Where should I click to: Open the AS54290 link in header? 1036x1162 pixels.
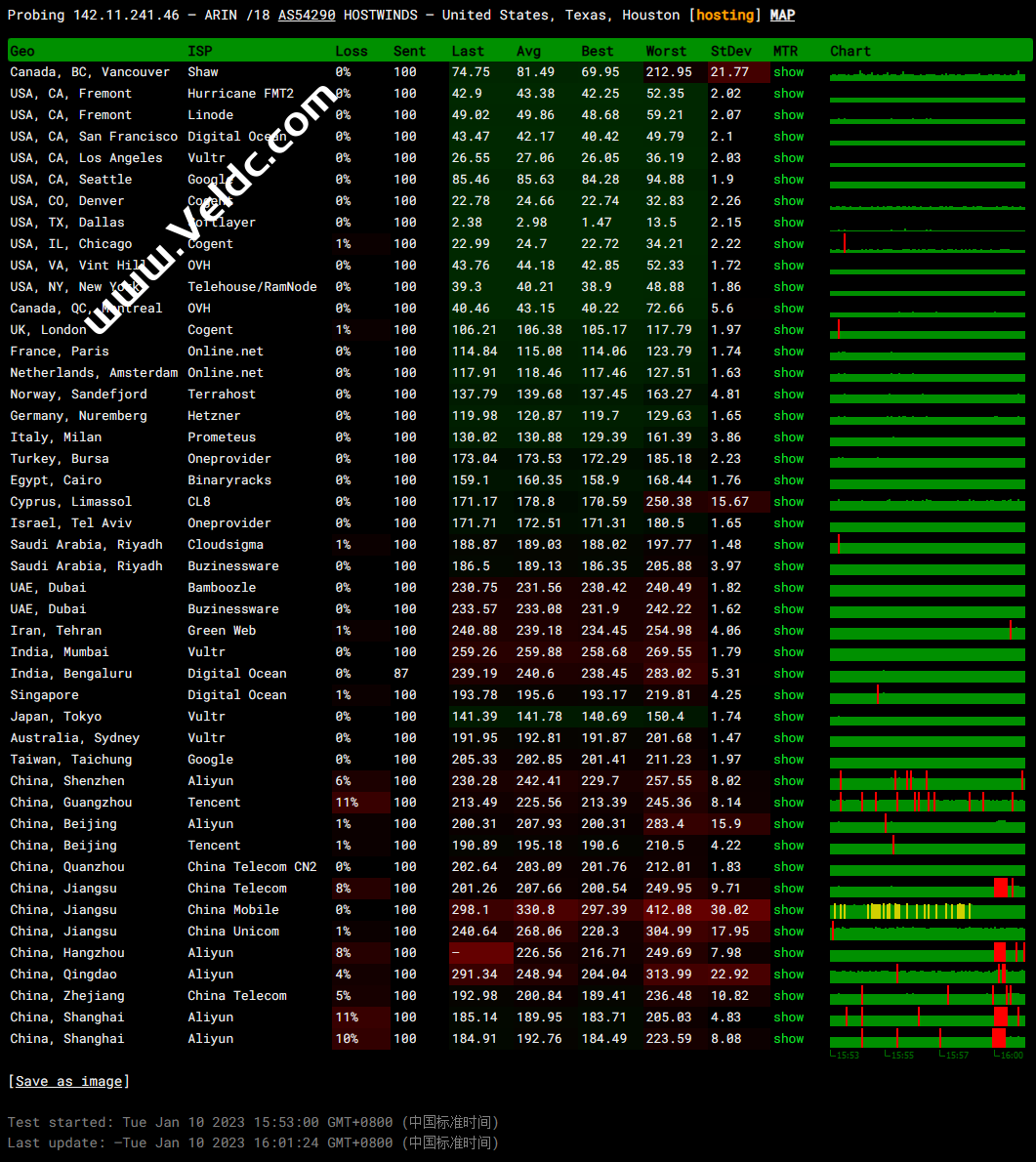coord(307,15)
